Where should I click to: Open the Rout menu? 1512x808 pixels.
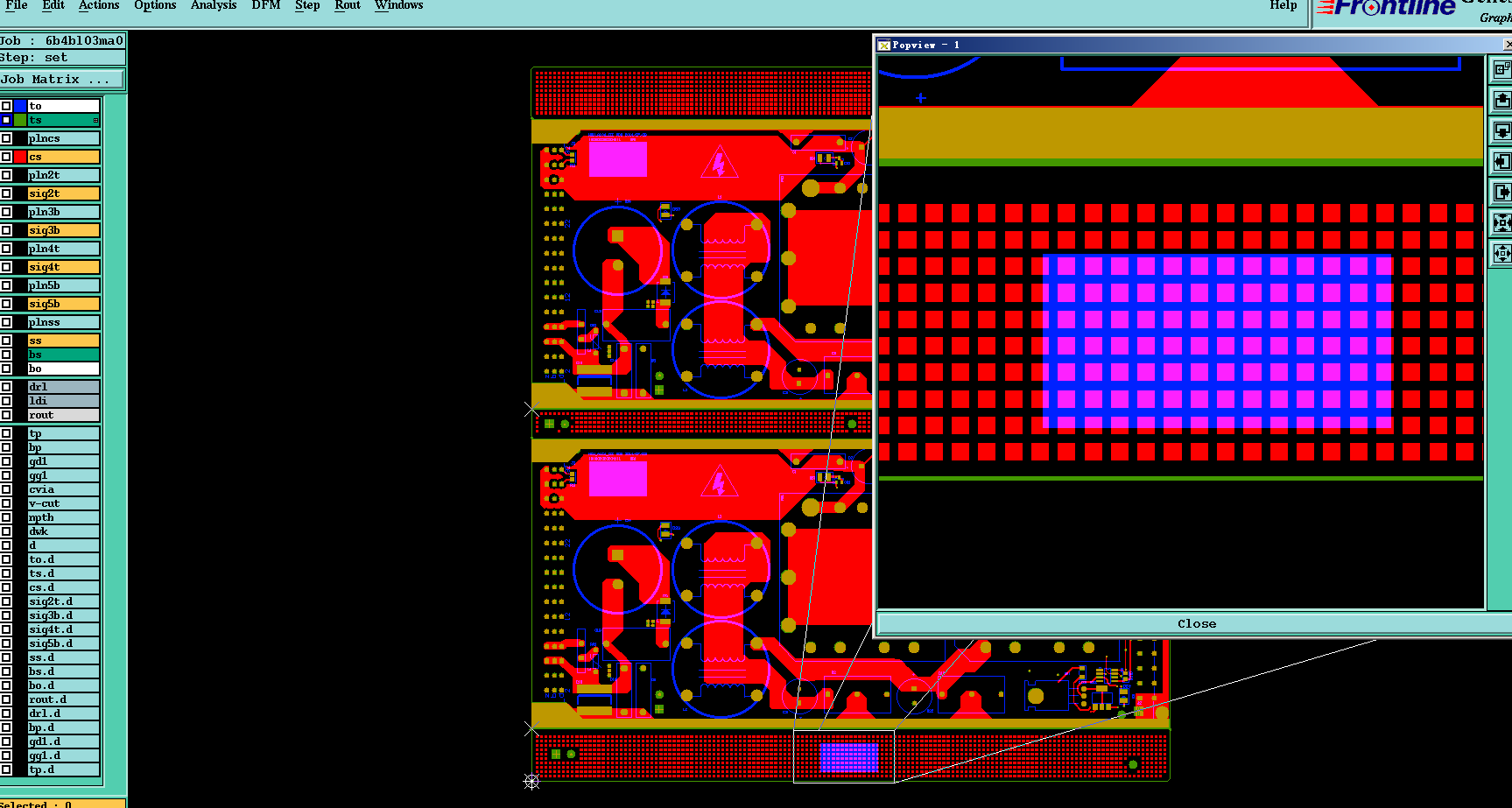pos(348,5)
